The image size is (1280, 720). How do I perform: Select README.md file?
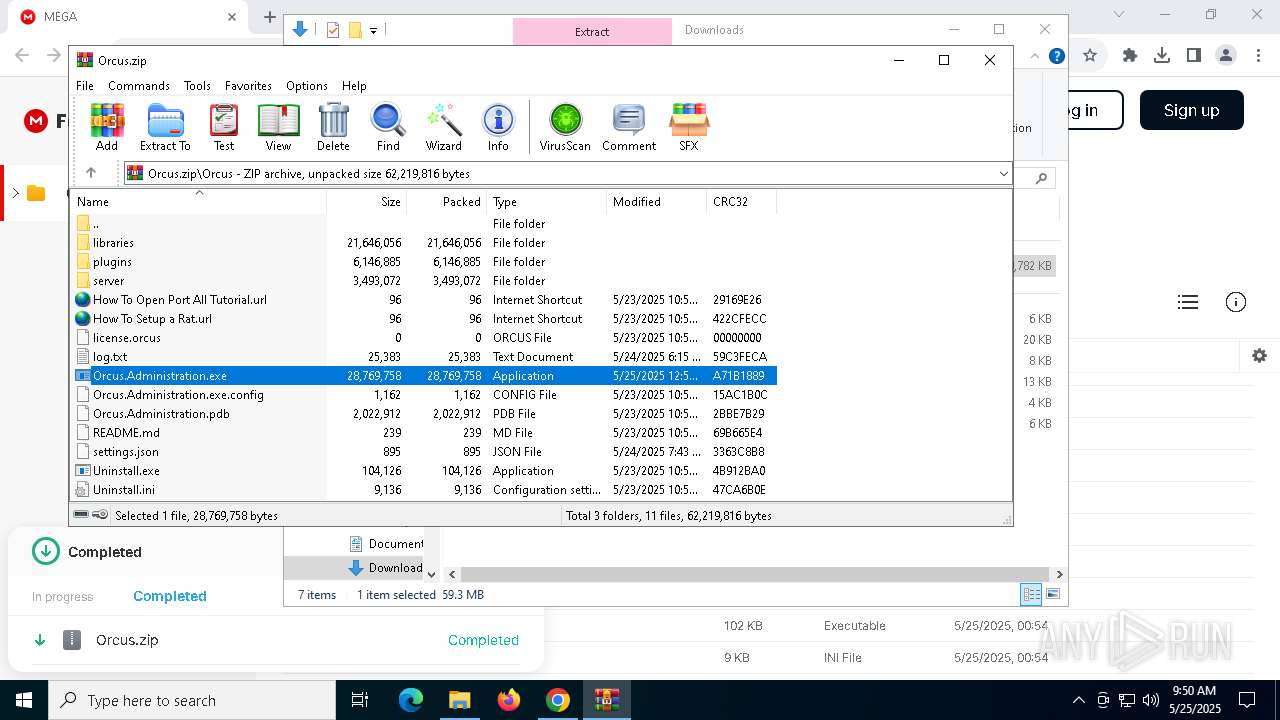424,433
